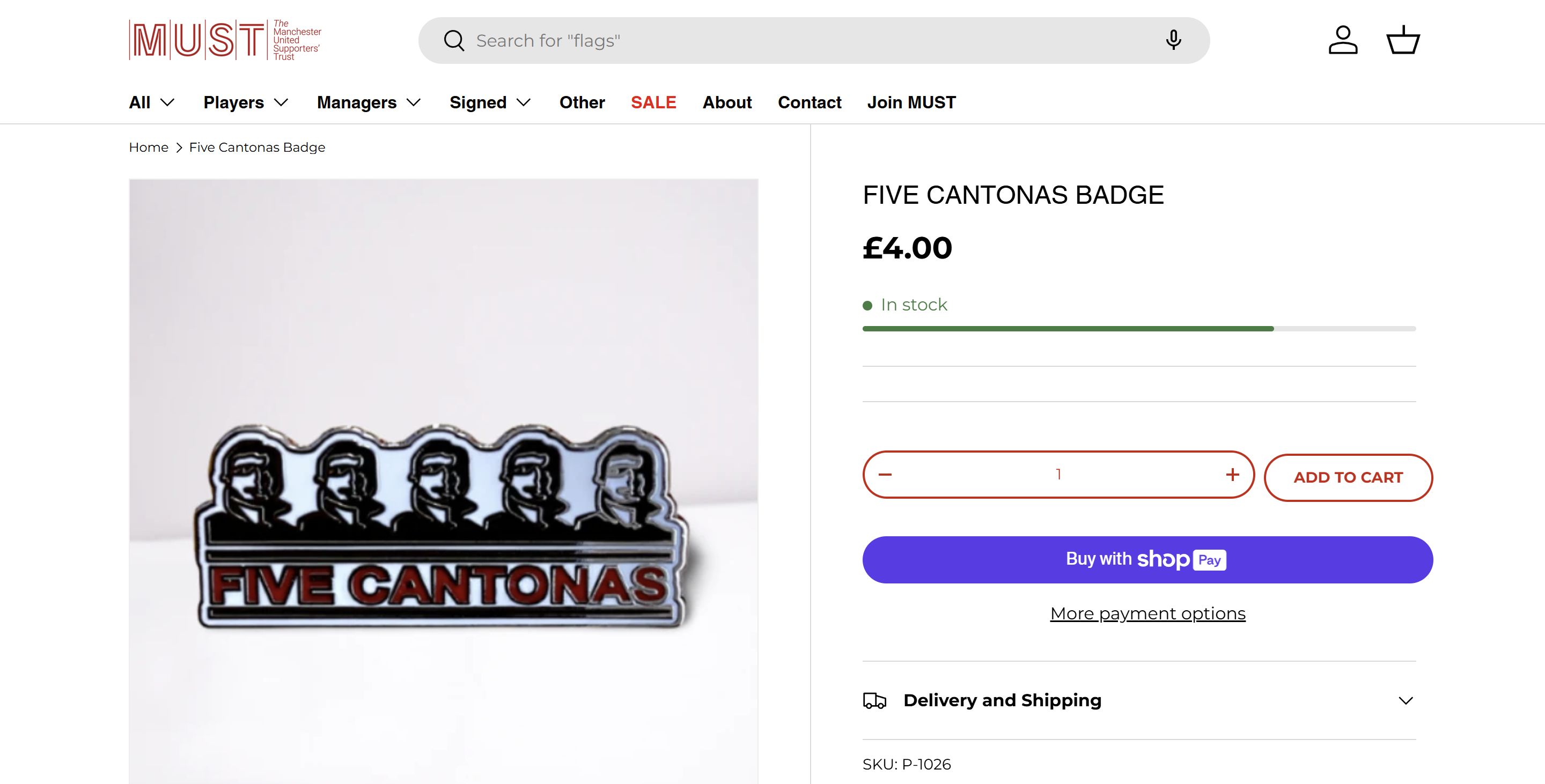
Task: Click the search magnifier icon
Action: [454, 41]
